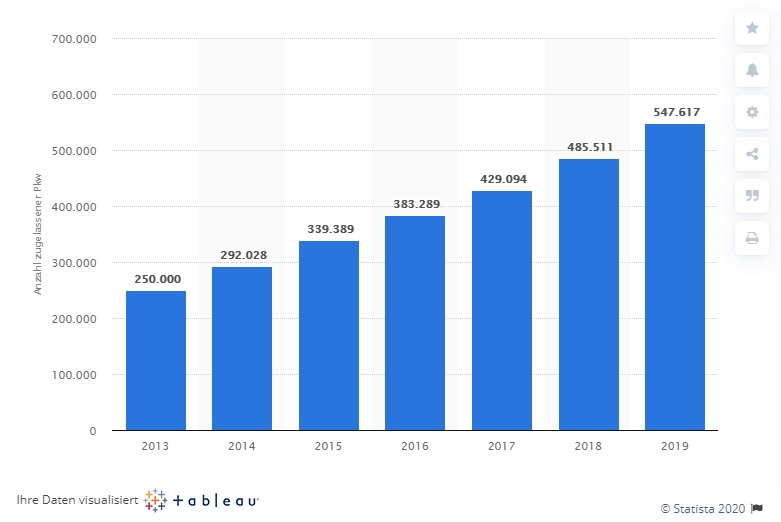Select the 2019 bar labeled 547.617
Image resolution: width=781 pixels, height=522 pixels.
(x=675, y=277)
